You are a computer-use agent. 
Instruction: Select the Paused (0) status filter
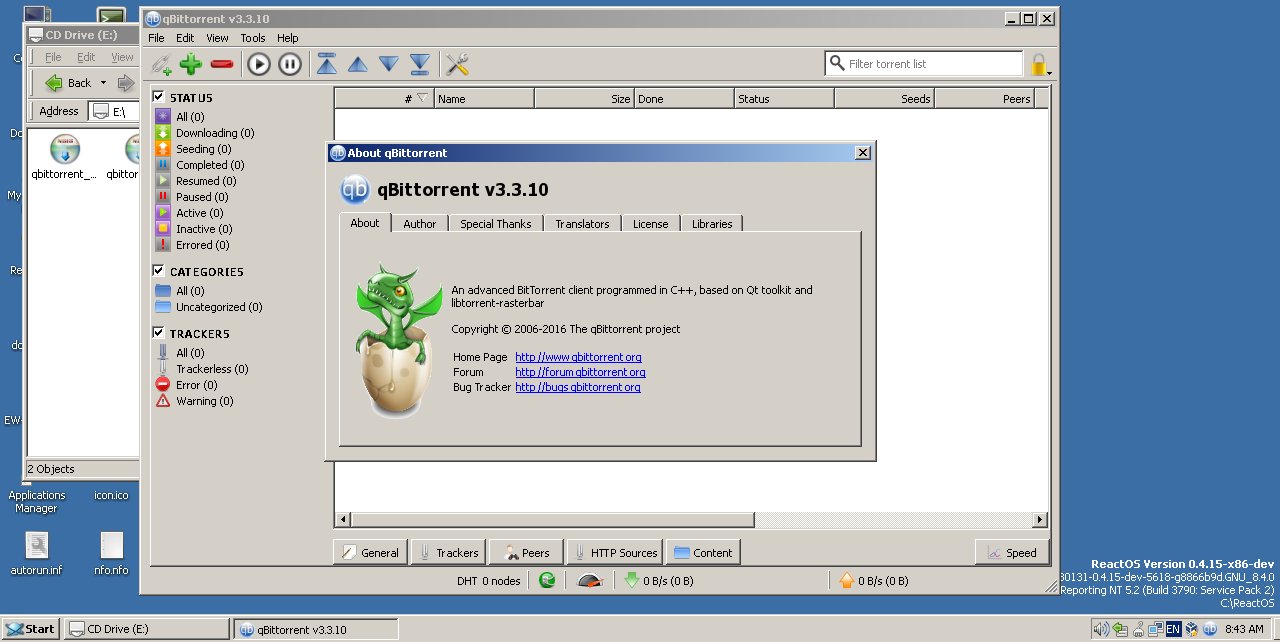(201, 197)
